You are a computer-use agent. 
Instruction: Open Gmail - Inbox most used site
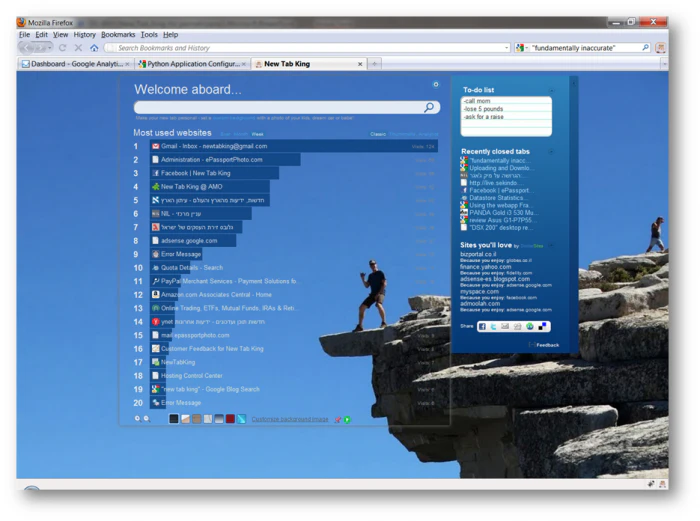point(293,146)
